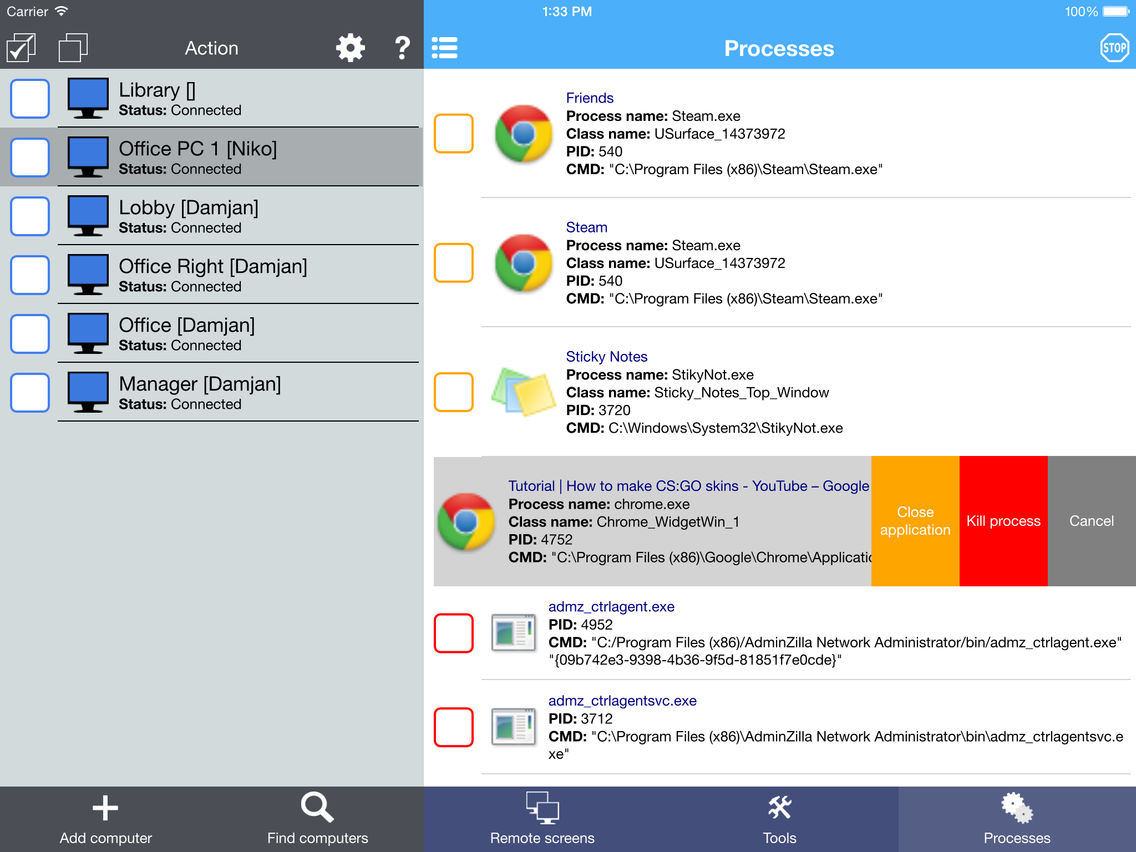This screenshot has width=1136, height=852.
Task: Click the Office [Damjan] monitor icon
Action: (88, 333)
